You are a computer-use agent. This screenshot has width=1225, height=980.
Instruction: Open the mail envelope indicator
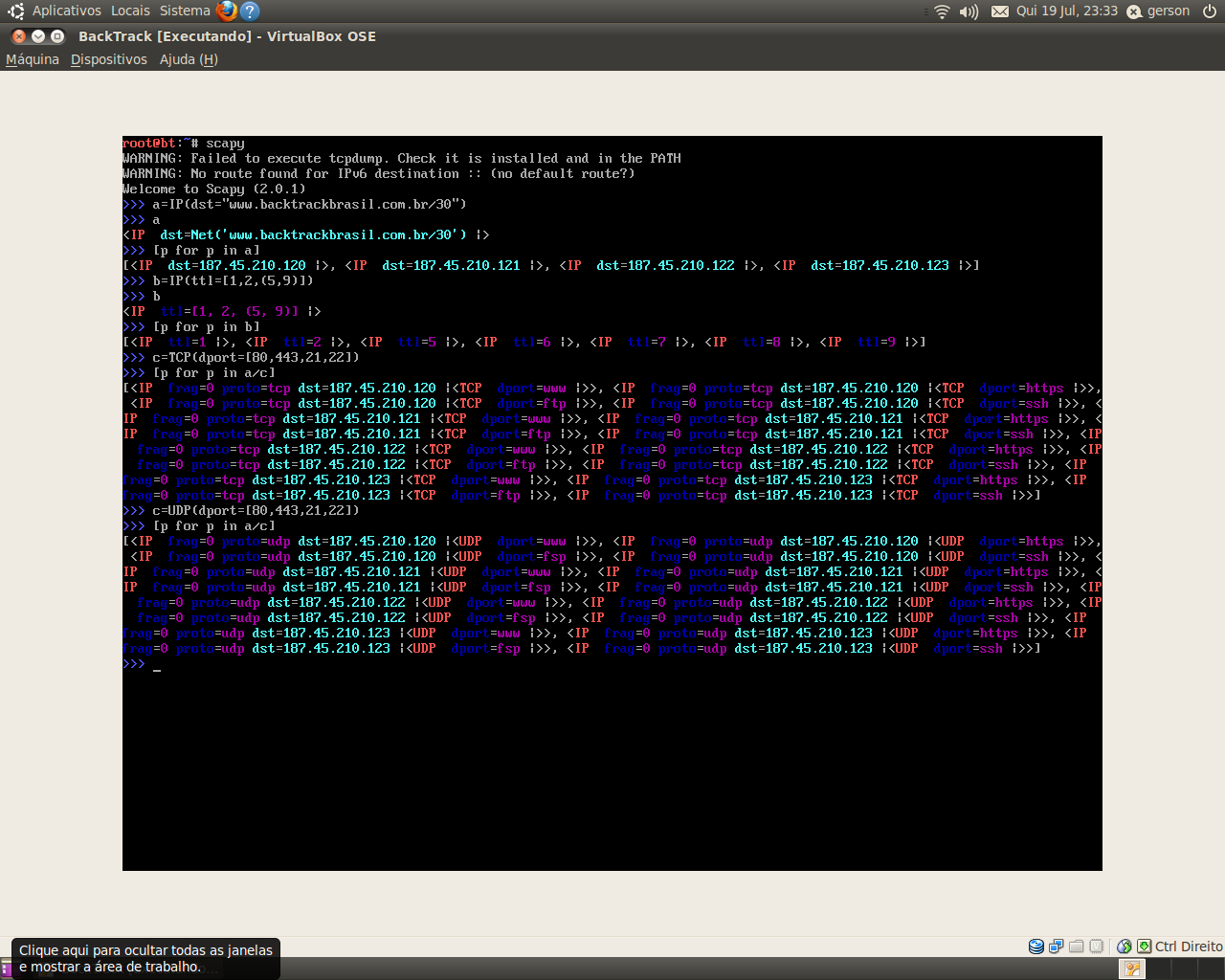click(999, 11)
